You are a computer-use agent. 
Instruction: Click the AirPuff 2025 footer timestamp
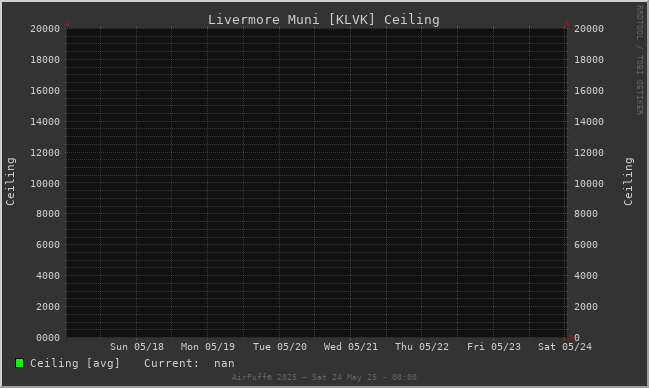point(324,377)
